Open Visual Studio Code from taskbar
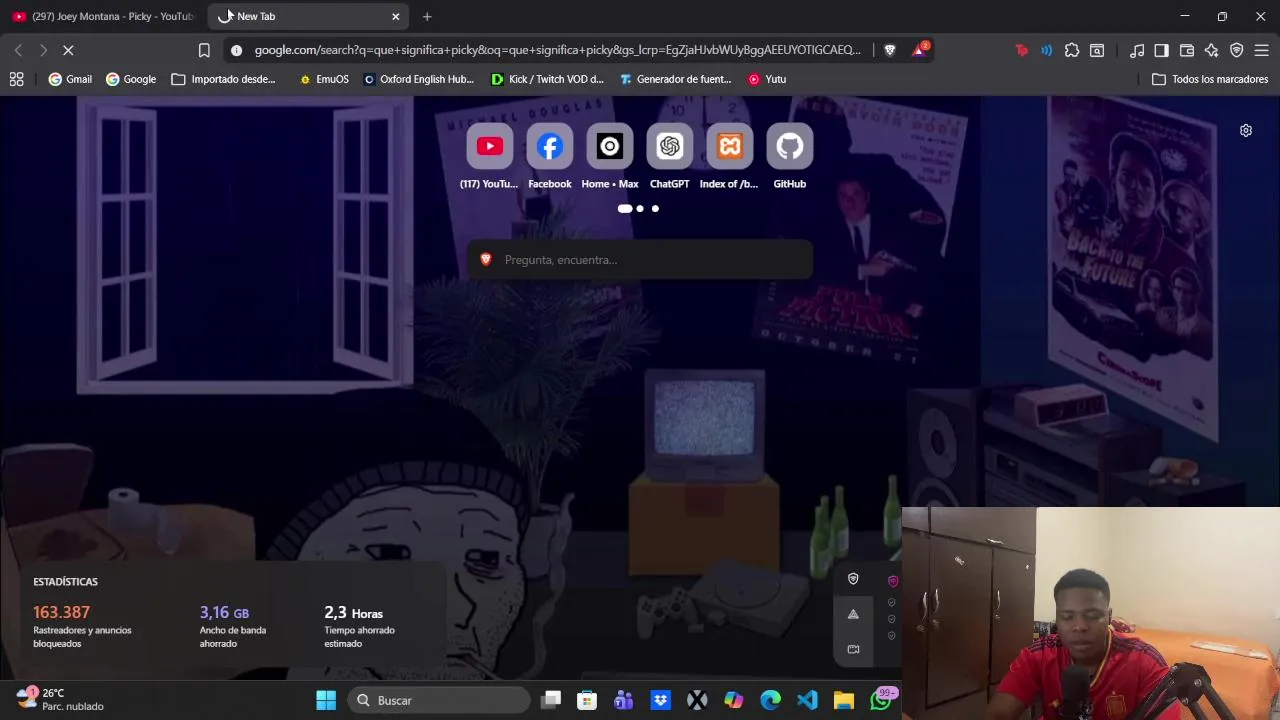The image size is (1280, 720). (807, 700)
